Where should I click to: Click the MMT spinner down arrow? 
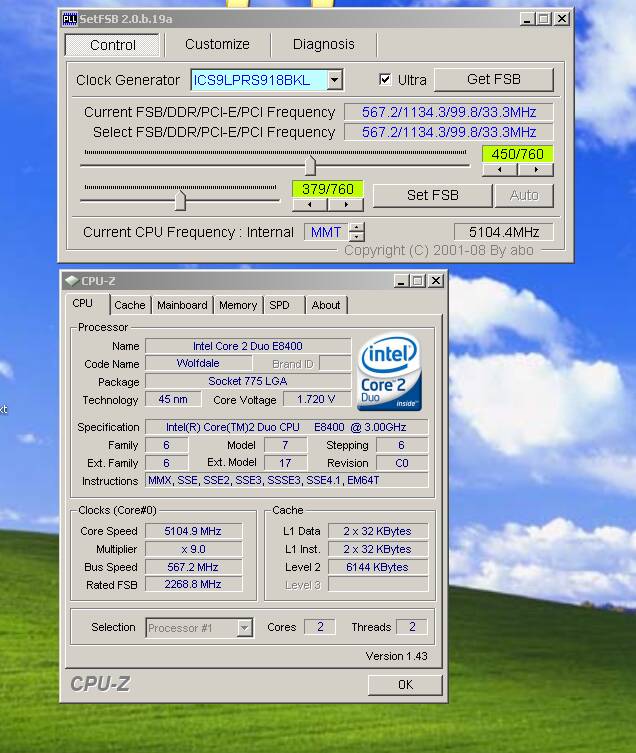[356, 236]
